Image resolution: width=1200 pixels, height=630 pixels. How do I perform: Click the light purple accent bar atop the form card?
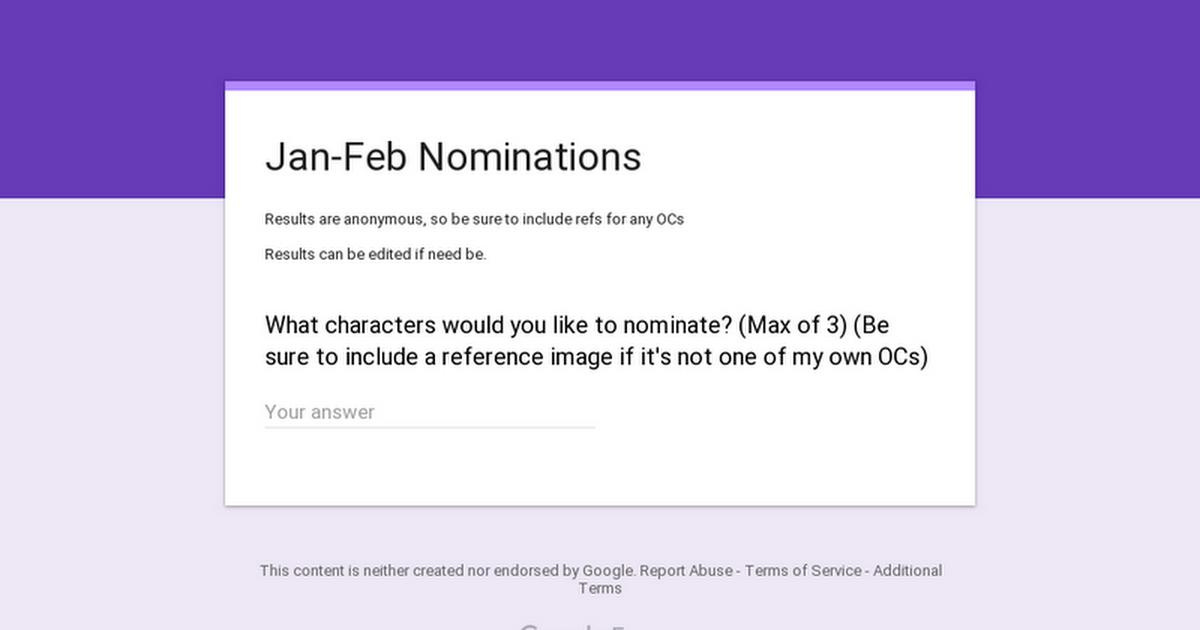coord(600,86)
